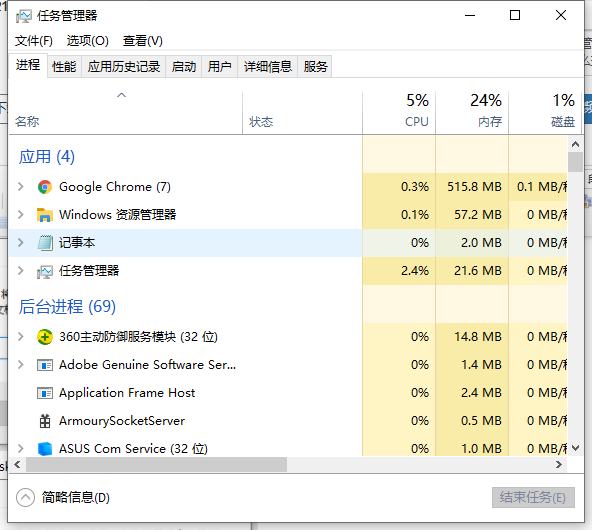Image resolution: width=592 pixels, height=530 pixels.
Task: Select the ArmourySocketServer process icon
Action: (45, 421)
